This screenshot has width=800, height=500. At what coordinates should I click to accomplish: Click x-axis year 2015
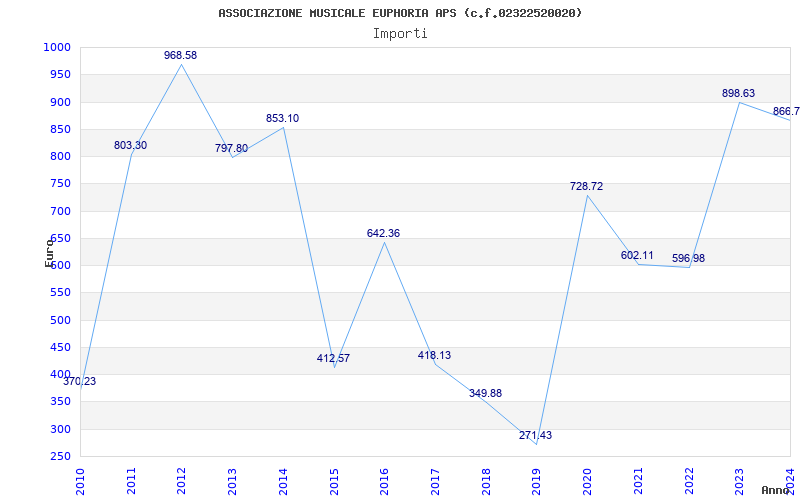[x=334, y=481]
